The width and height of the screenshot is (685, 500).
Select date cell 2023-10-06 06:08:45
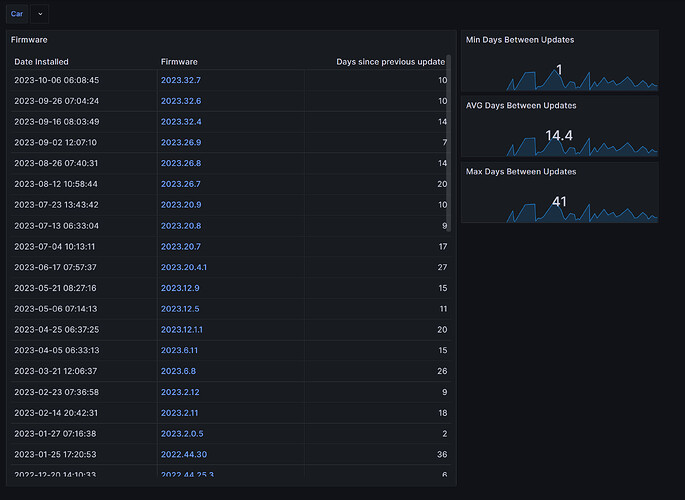point(56,80)
